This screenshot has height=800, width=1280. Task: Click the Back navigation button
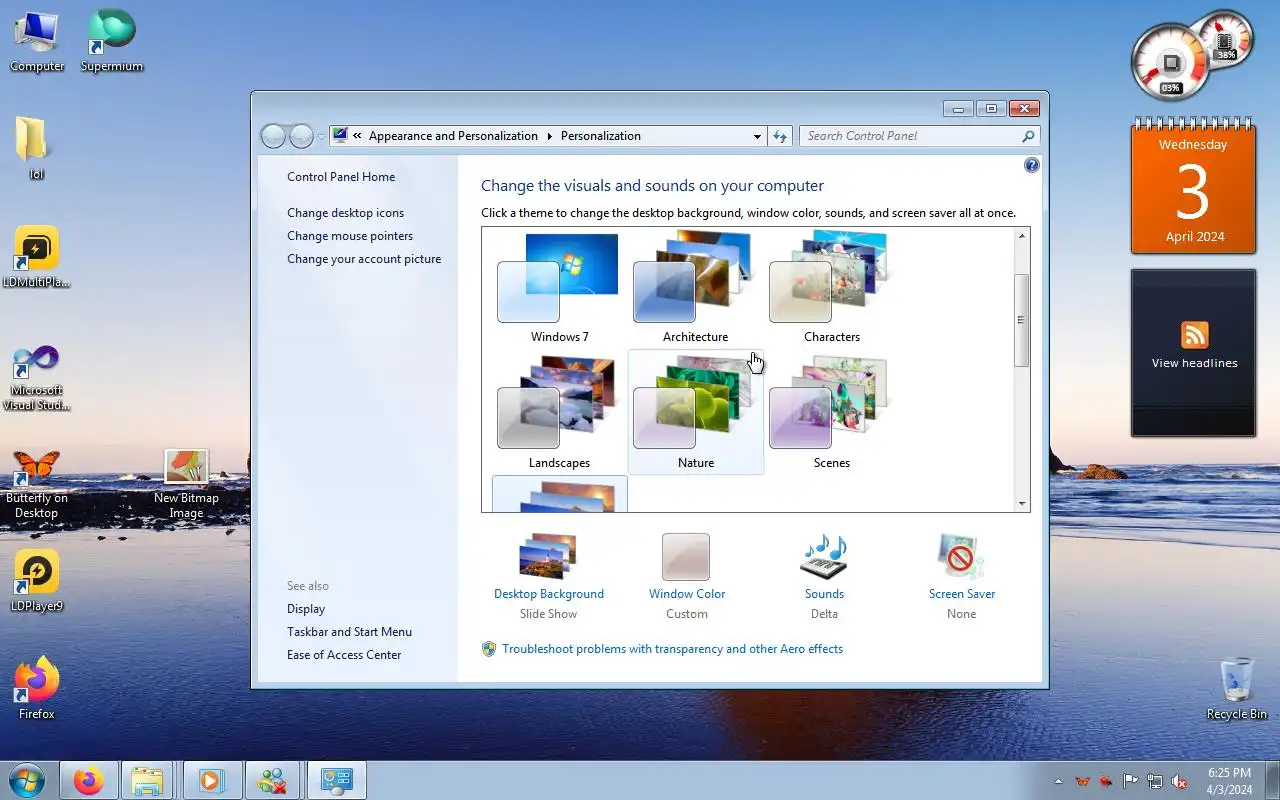click(x=273, y=136)
